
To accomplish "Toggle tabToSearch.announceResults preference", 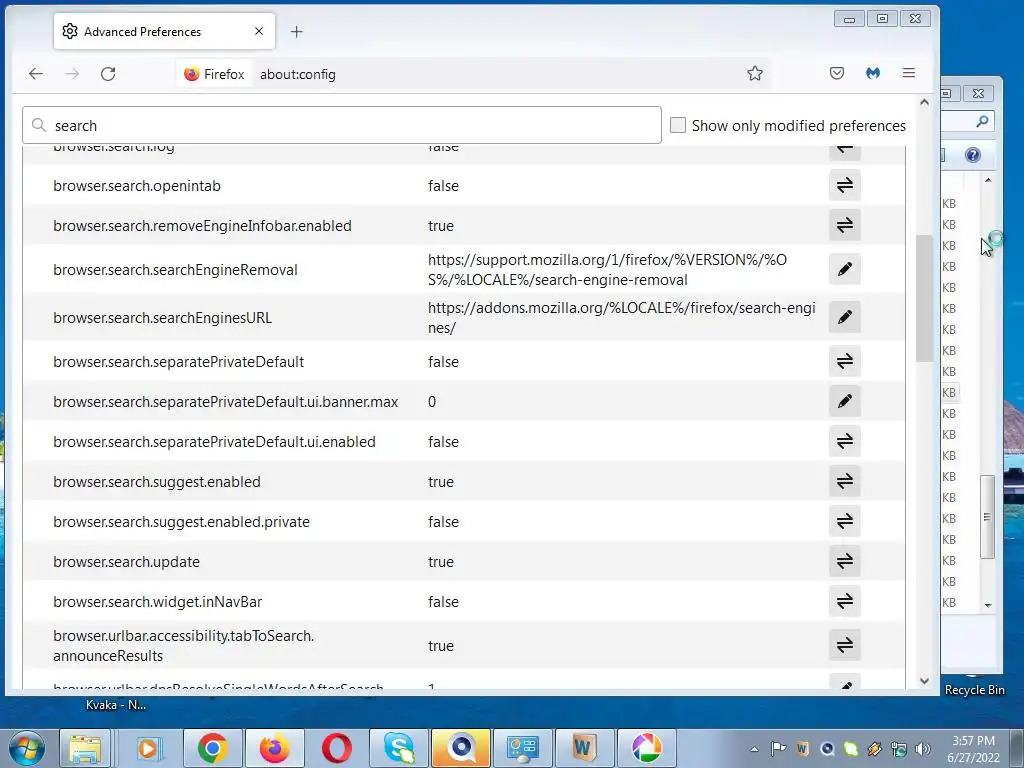I will click(844, 645).
